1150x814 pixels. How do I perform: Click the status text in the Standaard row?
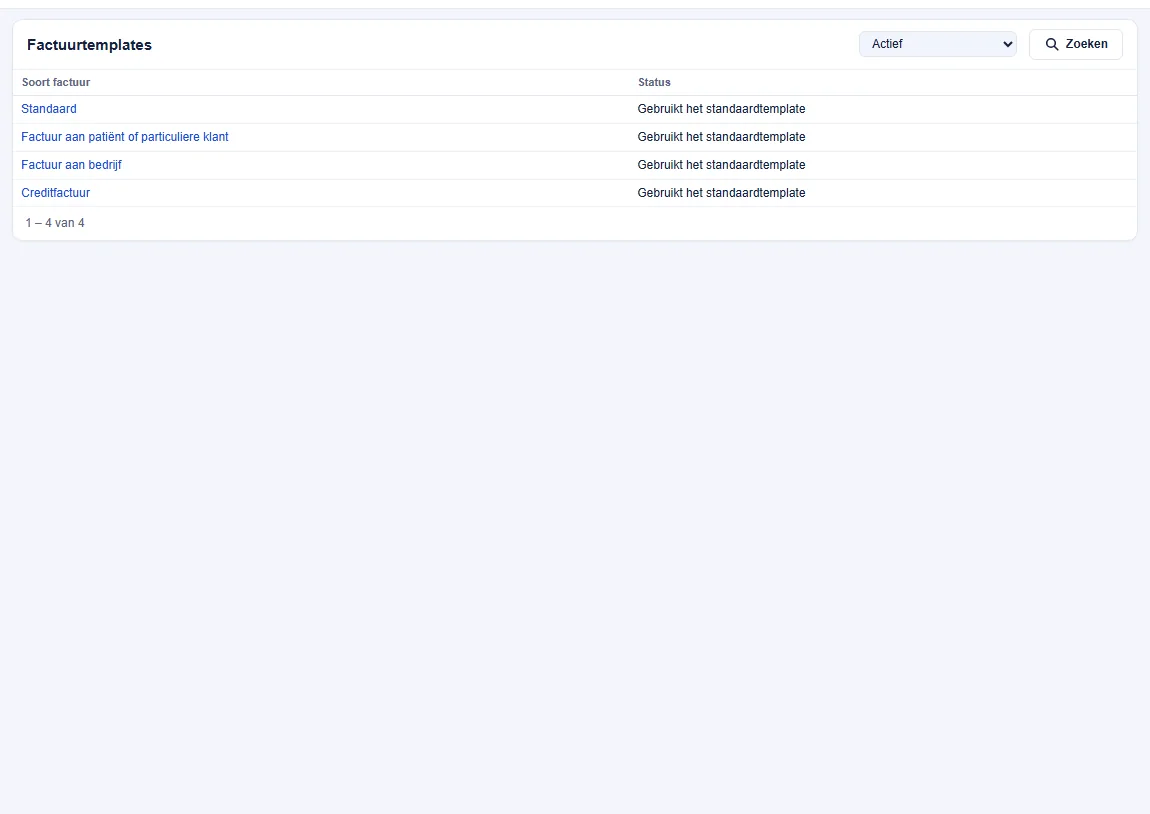721,109
